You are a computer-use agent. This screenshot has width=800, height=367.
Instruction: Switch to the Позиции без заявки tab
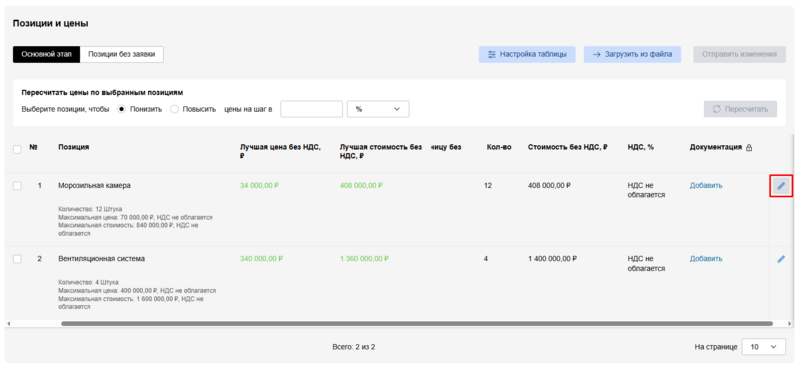tap(121, 54)
